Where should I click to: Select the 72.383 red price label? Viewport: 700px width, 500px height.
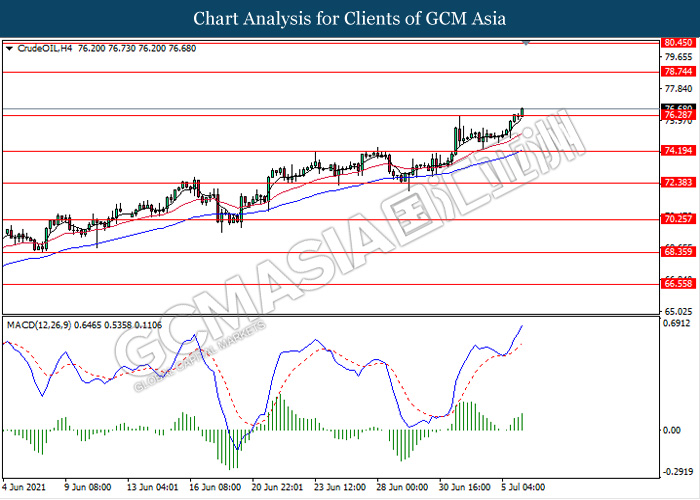(678, 182)
